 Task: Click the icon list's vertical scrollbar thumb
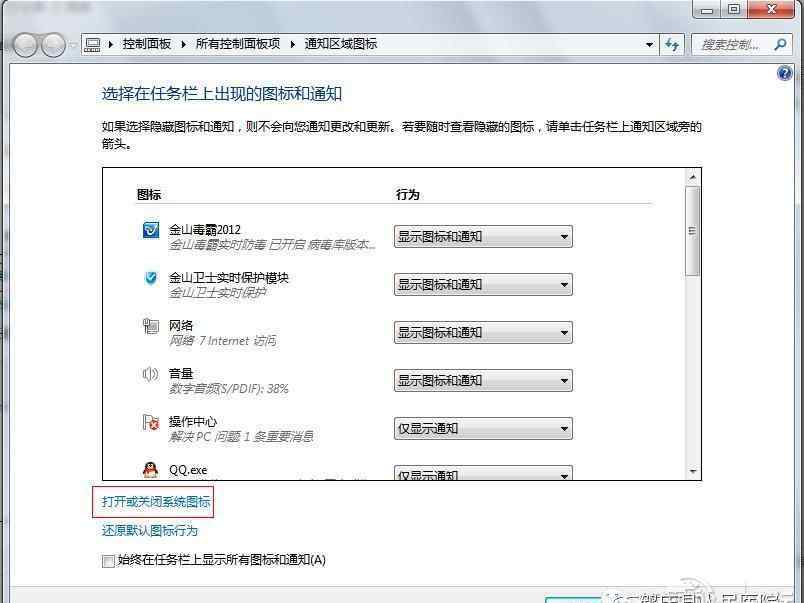(x=692, y=231)
